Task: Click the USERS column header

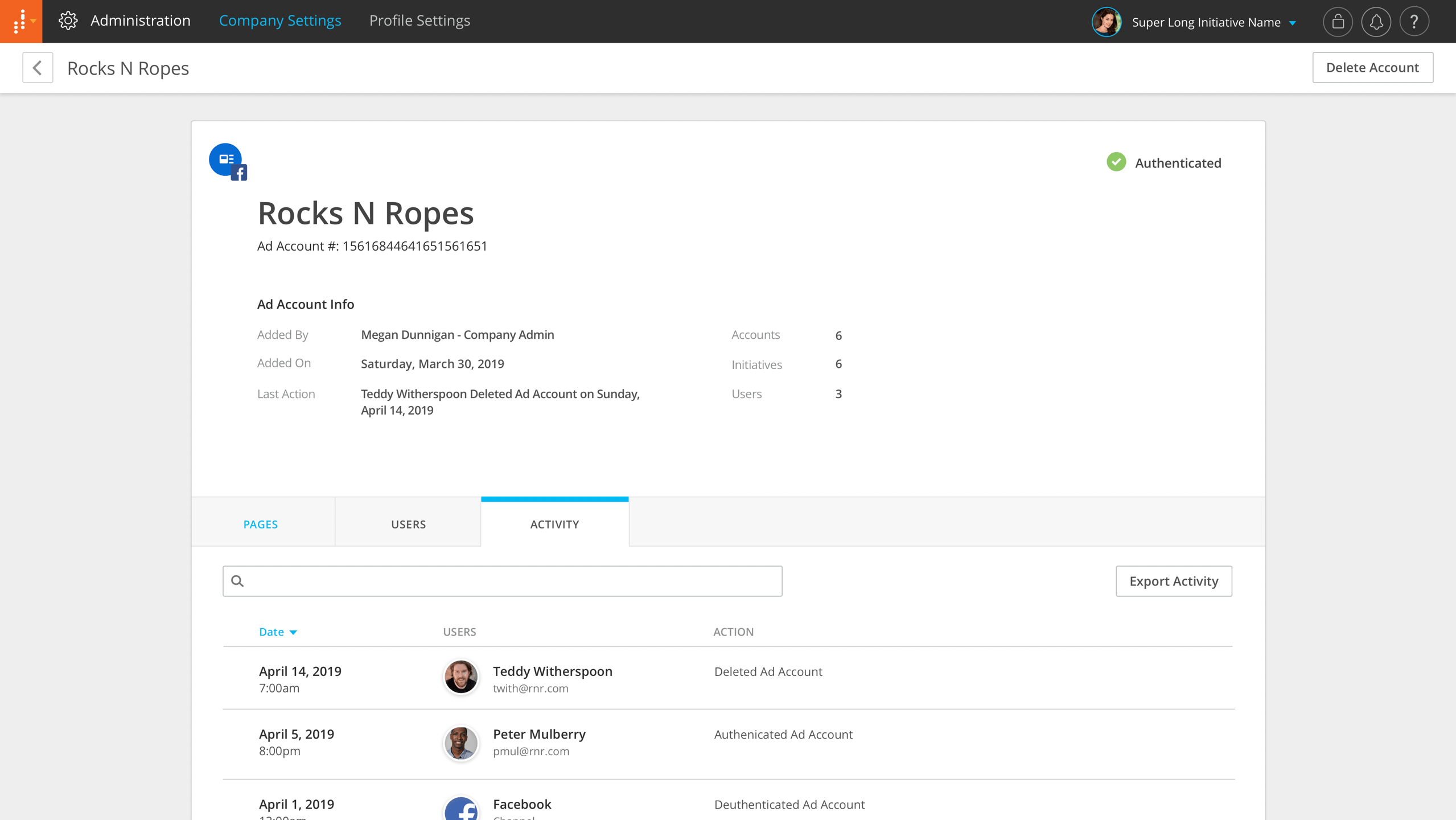Action: click(x=459, y=632)
